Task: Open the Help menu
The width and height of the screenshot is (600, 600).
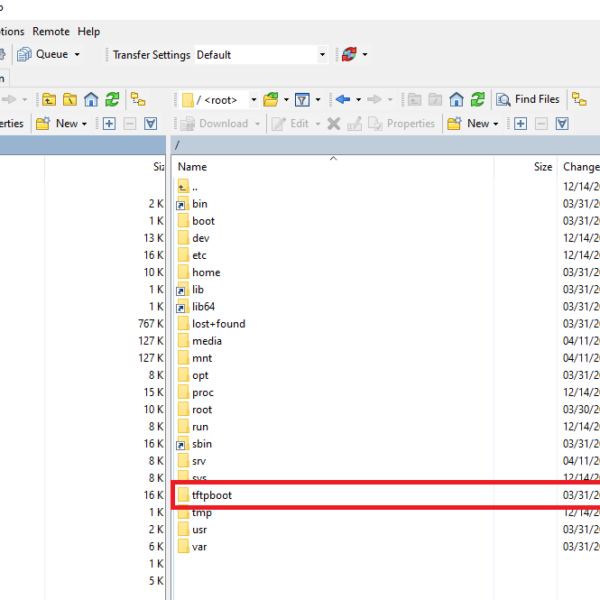Action: (x=89, y=31)
